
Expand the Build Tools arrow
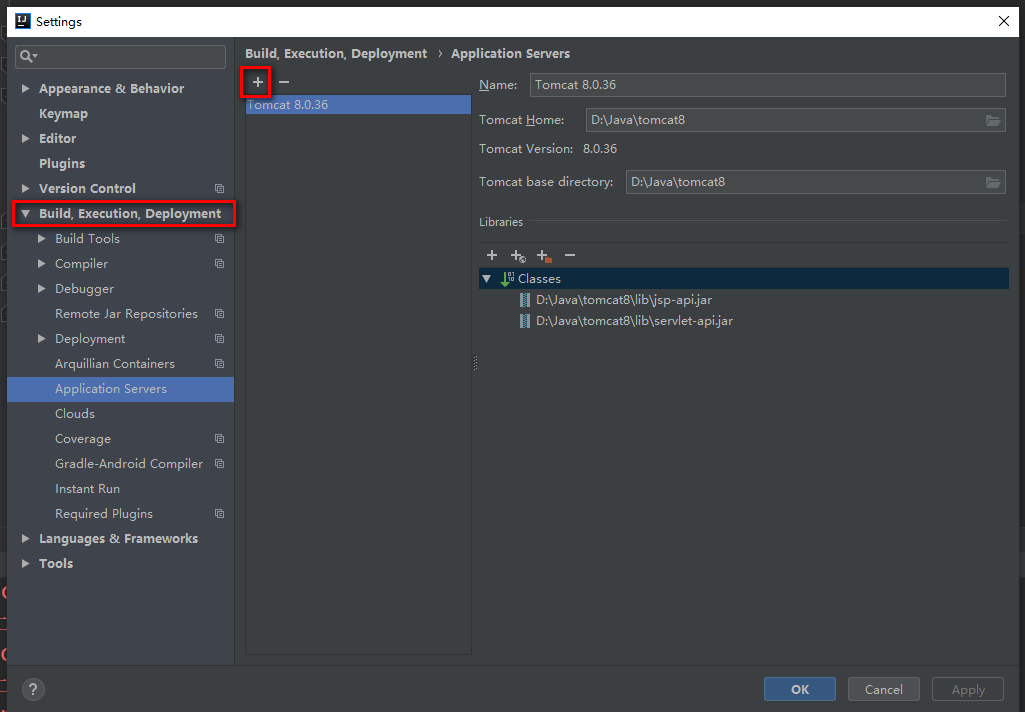pyautogui.click(x=42, y=239)
